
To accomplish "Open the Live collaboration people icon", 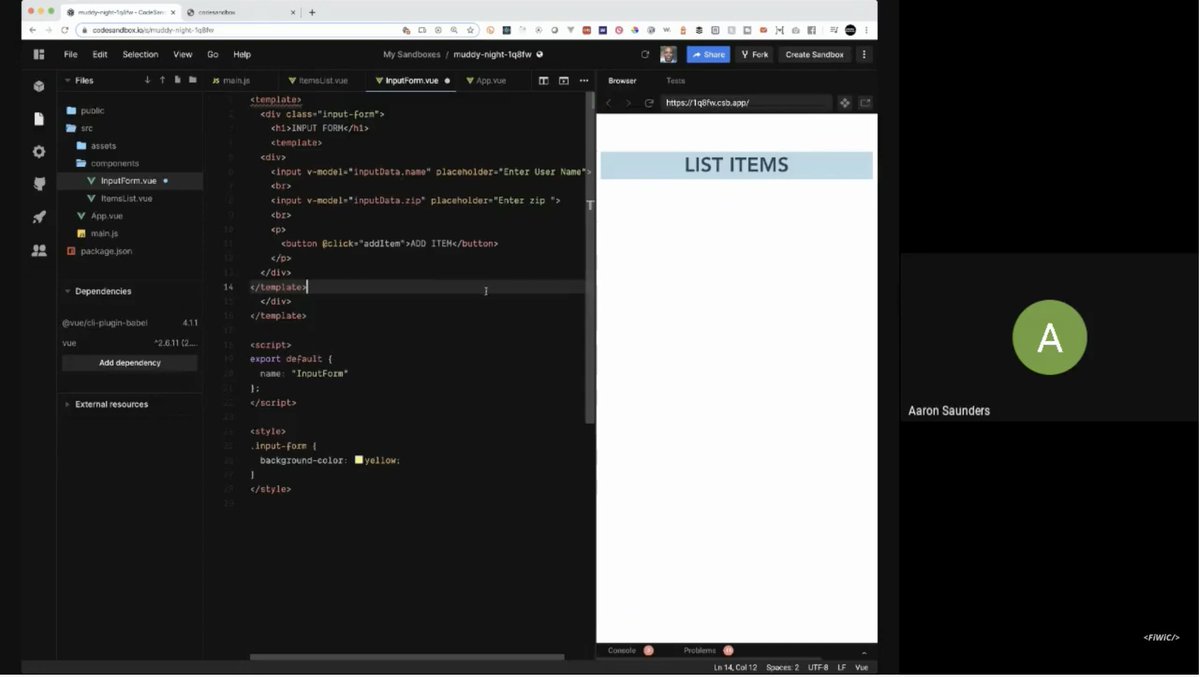I will [39, 251].
